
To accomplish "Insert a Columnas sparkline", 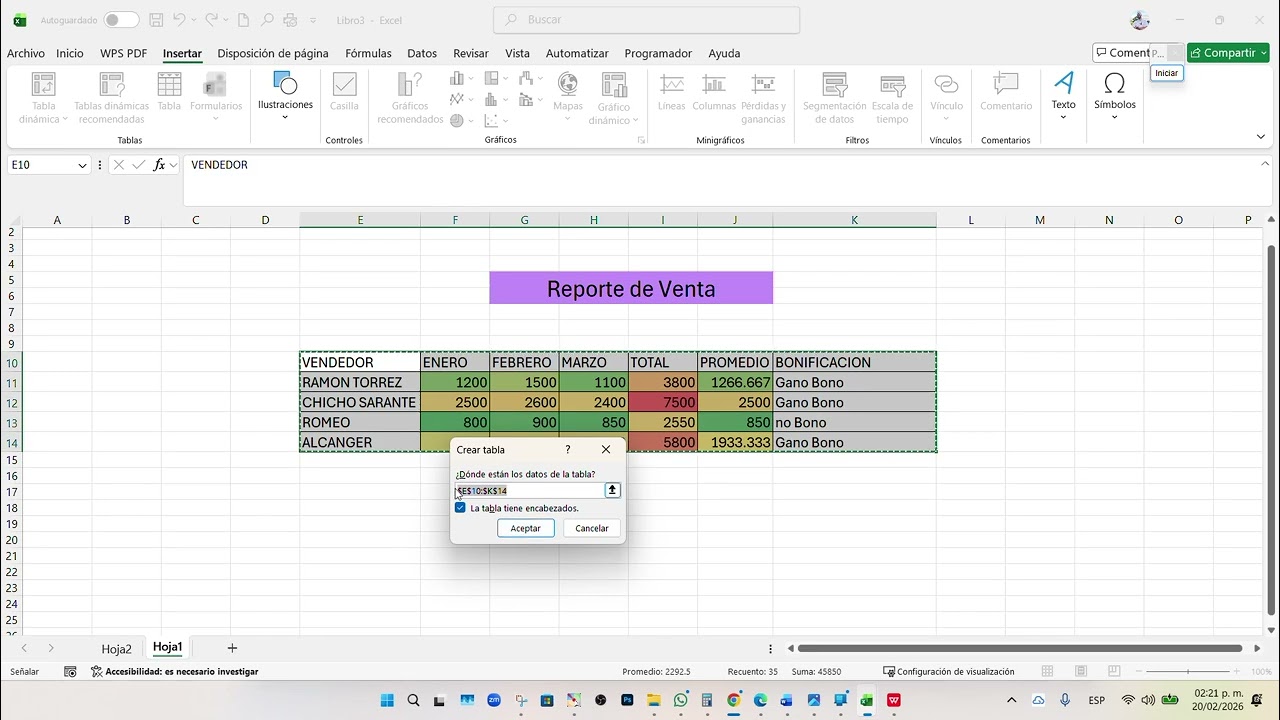I will pos(714,91).
